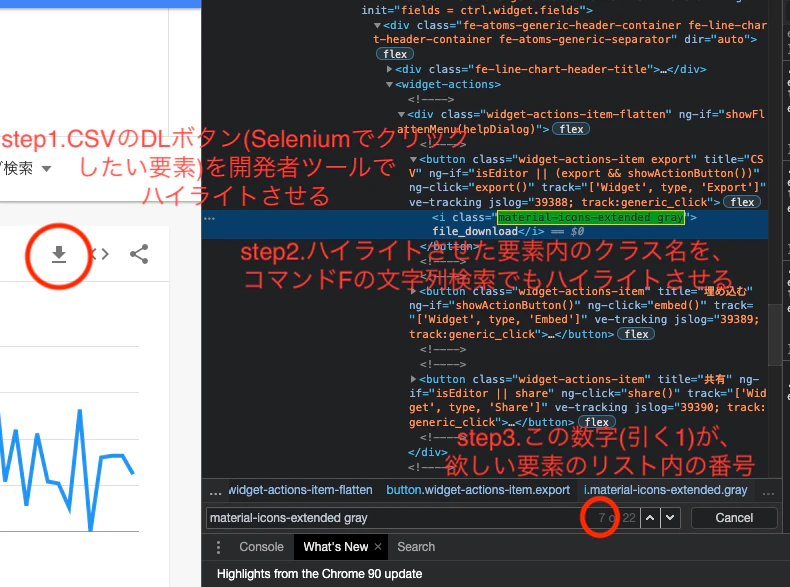The image size is (790, 587).
Task: Click the Cancel button in search bar
Action: click(x=734, y=518)
